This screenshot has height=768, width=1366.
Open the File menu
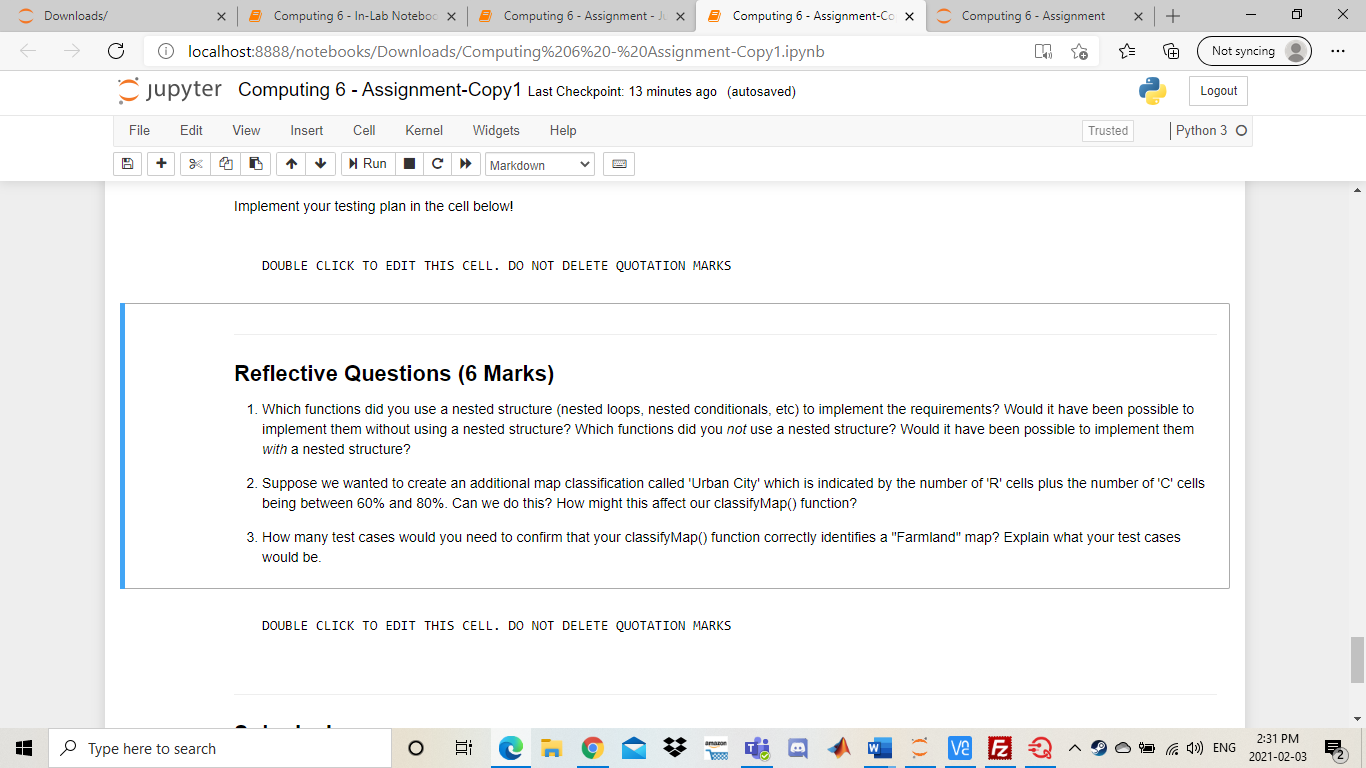[x=139, y=130]
